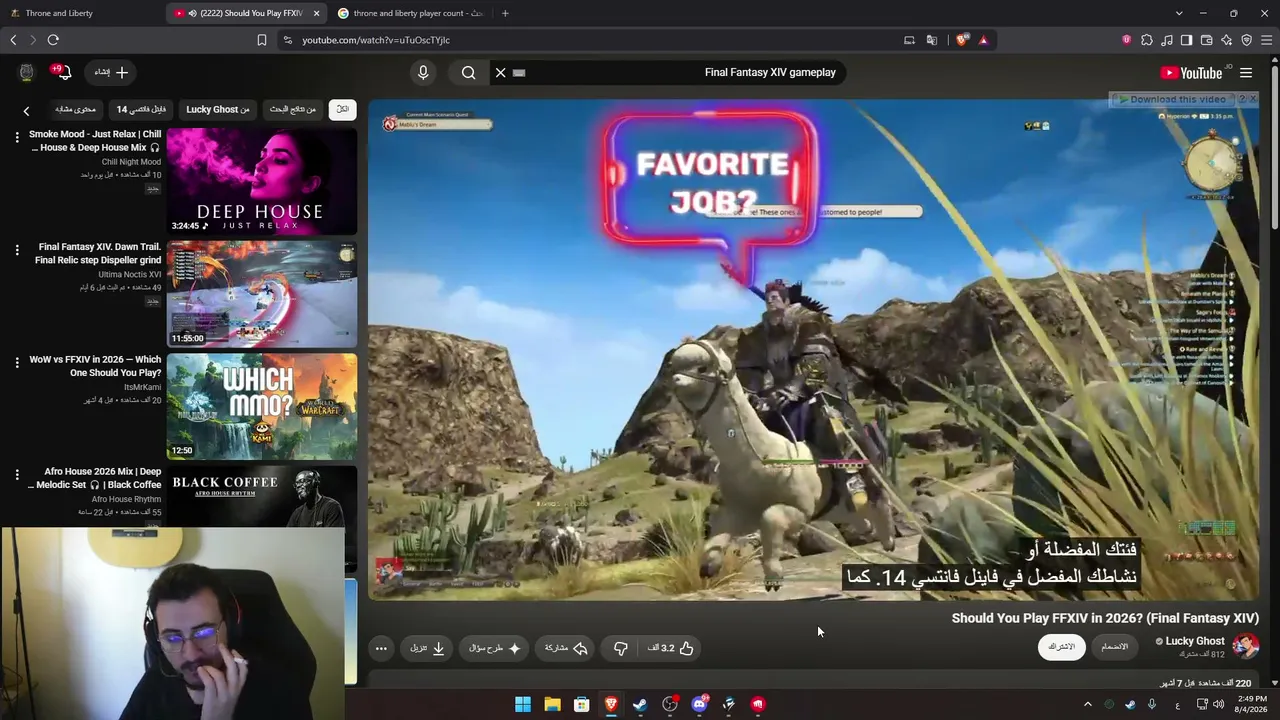This screenshot has height=720, width=1280.
Task: Open a new browser tab
Action: 505,13
